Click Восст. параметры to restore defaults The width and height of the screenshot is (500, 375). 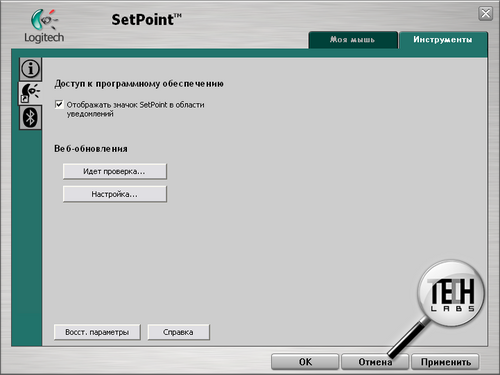click(97, 332)
